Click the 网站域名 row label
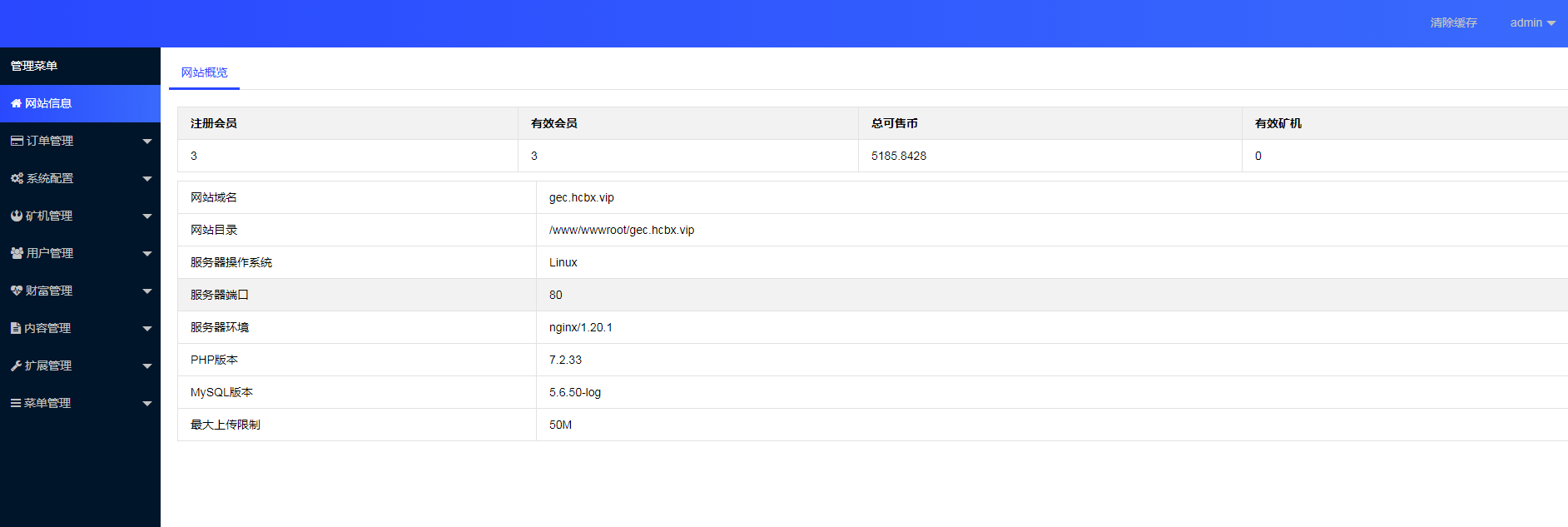Screen dimensions: 1568x527 (214, 197)
